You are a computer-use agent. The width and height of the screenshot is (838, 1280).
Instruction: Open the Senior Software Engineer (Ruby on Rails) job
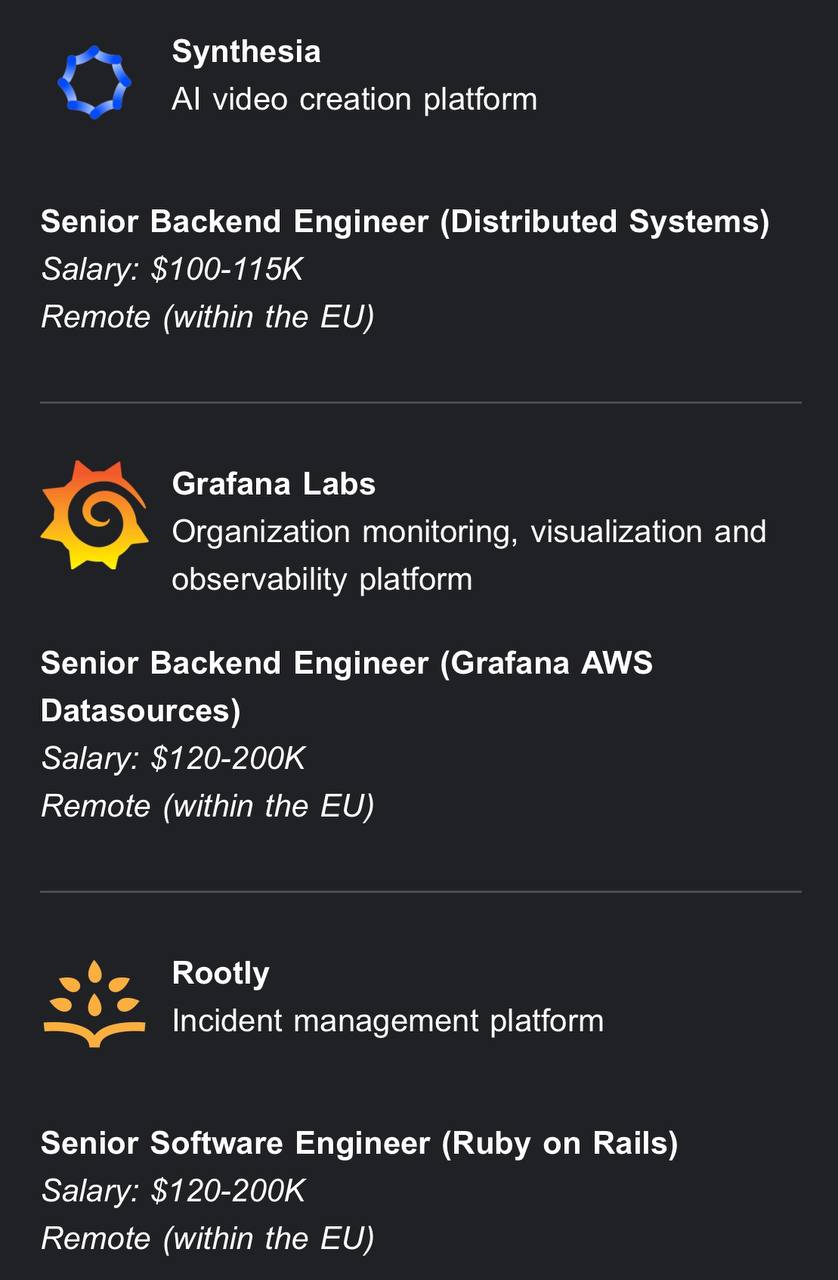point(359,1143)
